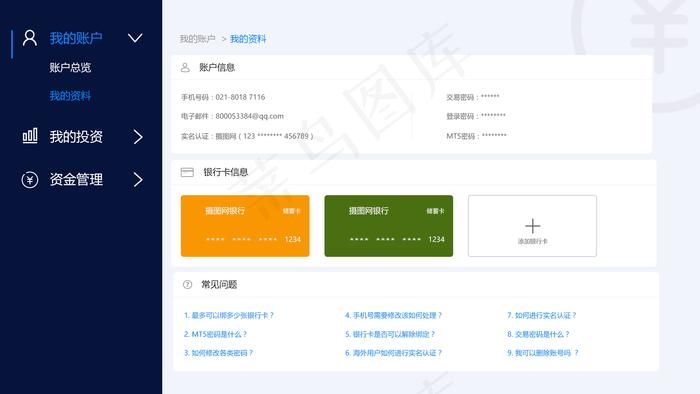Screen dimensions: 700x394
Task: Open question 9 我可以删除账号吗
Action: coord(543,353)
